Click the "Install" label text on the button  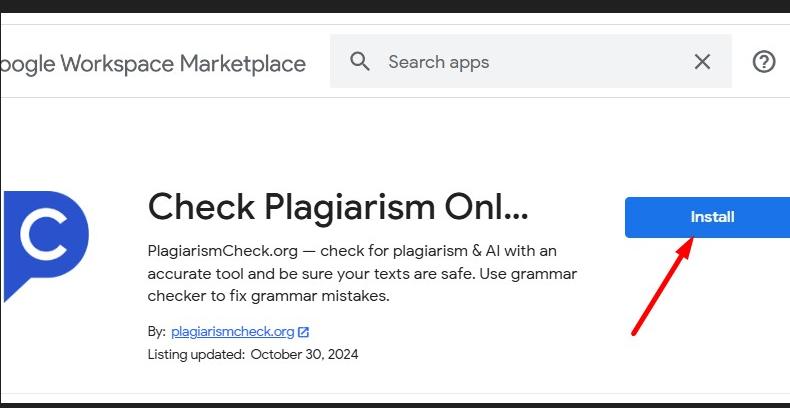click(712, 217)
